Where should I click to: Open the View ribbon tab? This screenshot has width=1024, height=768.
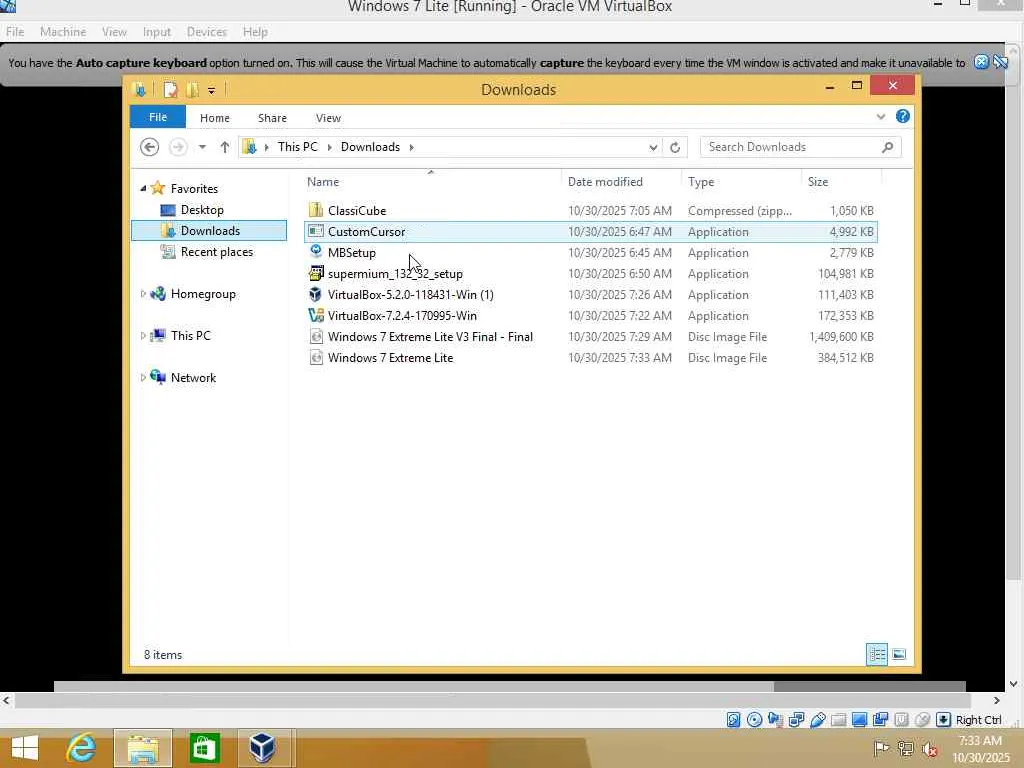pyautogui.click(x=328, y=118)
